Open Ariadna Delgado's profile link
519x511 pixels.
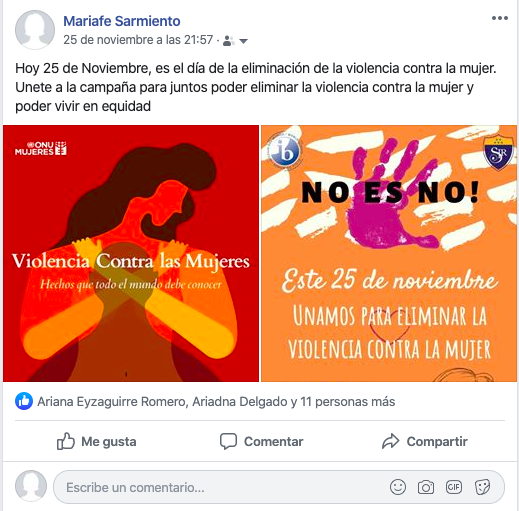tap(240, 402)
